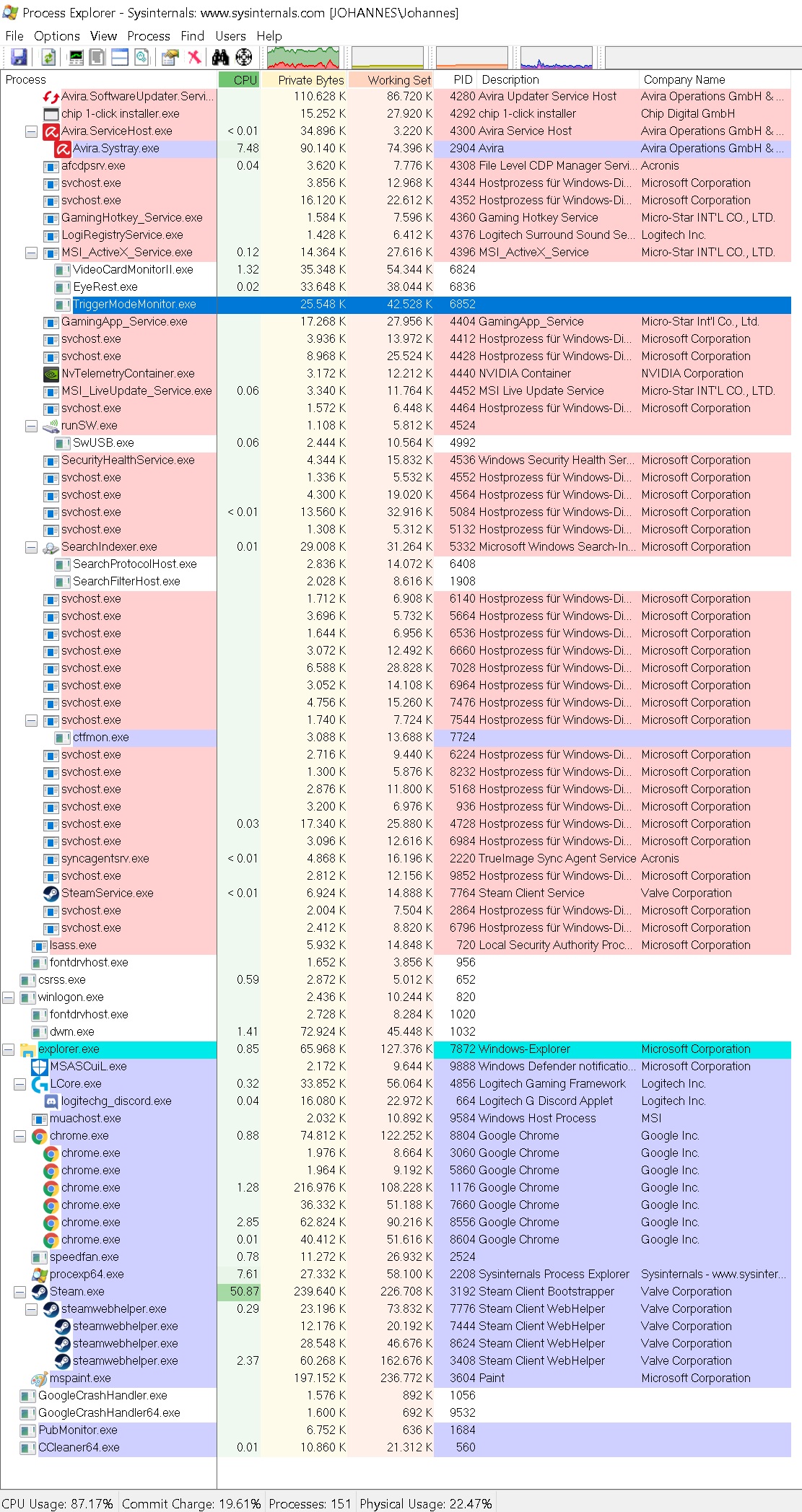
Task: Click the Save toolbar icon
Action: [19, 57]
